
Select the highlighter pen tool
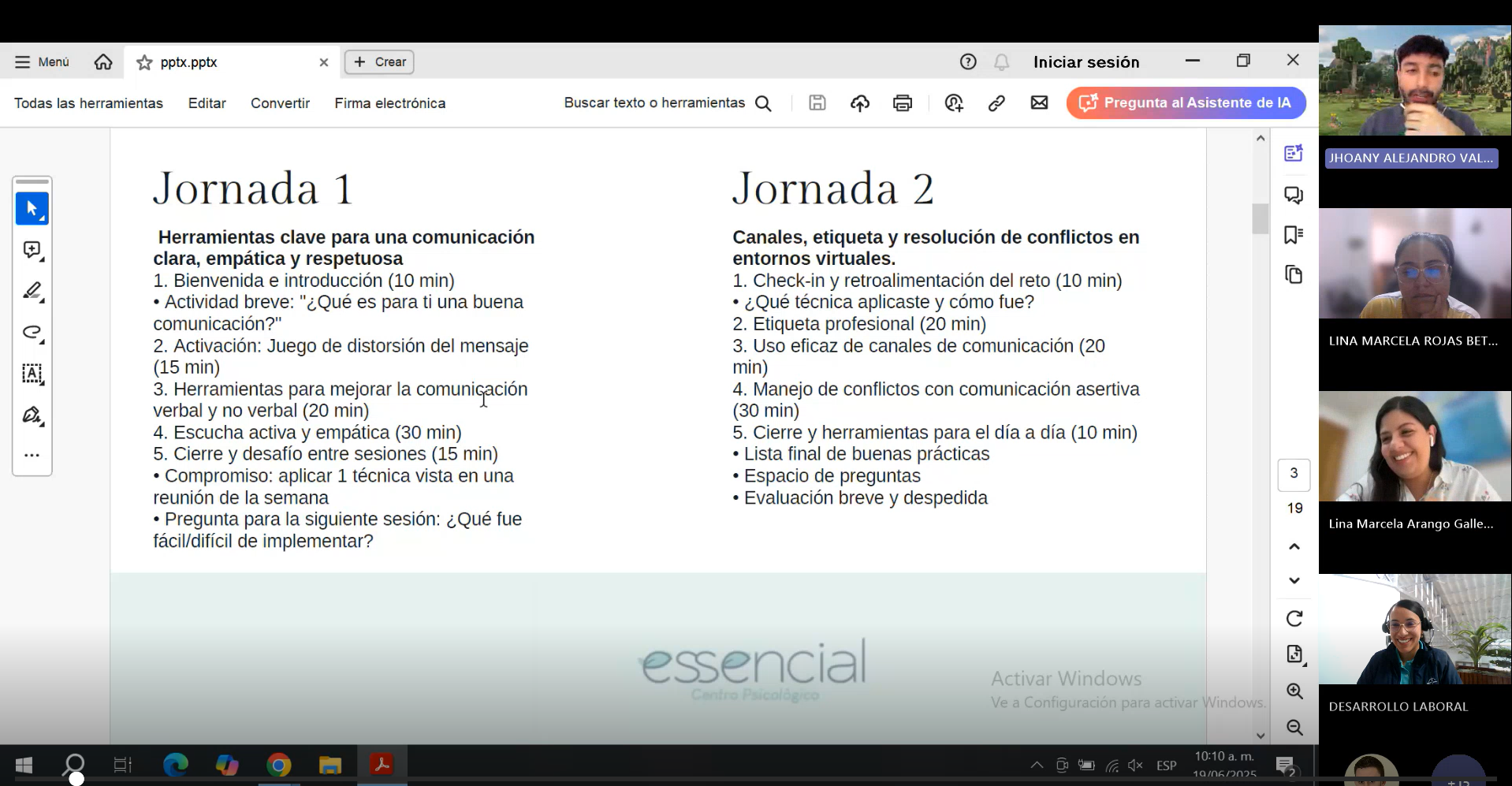click(32, 292)
